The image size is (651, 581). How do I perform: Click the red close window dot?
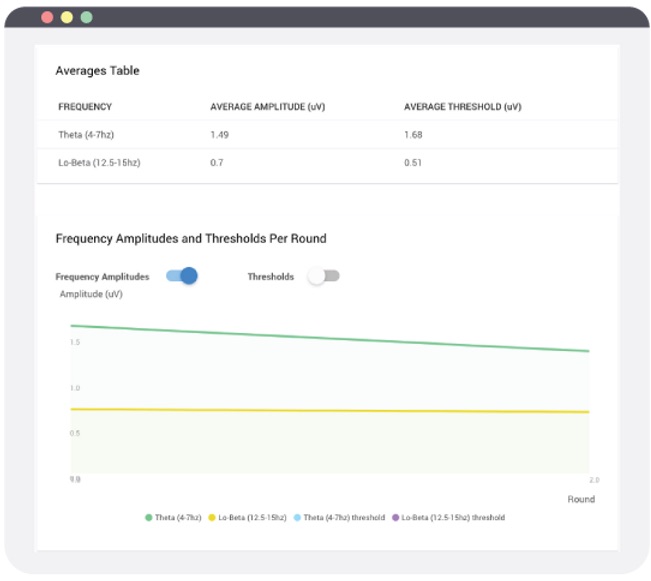[47, 17]
